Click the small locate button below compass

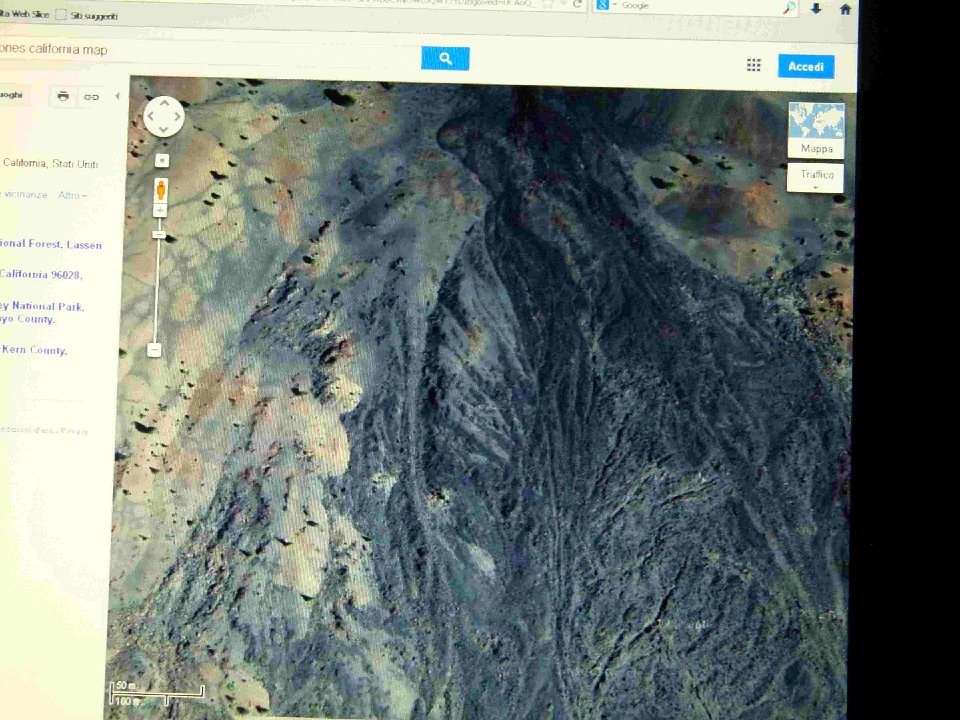[x=162, y=160]
